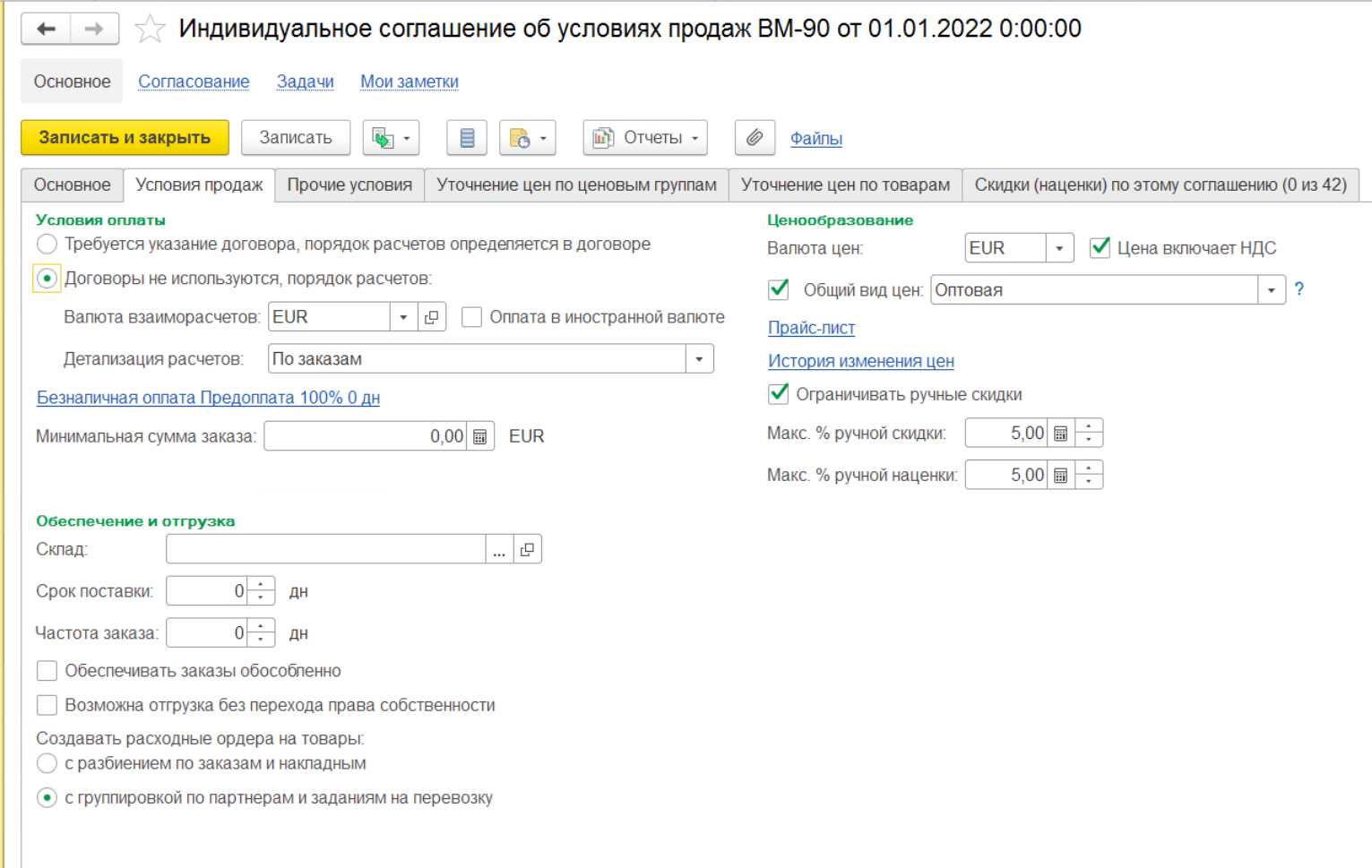Add document to favorites with star icon
The image size is (1372, 868).
pyautogui.click(x=150, y=30)
